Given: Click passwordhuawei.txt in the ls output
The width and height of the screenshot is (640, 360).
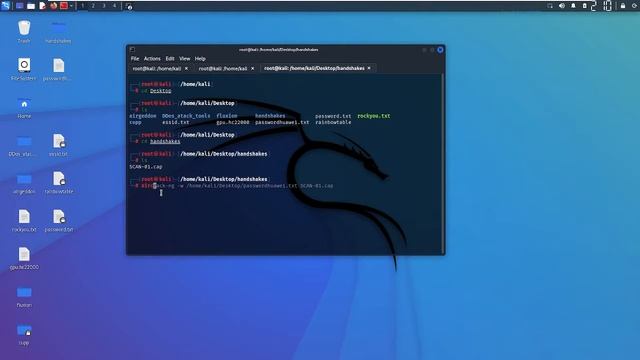Looking at the screenshot, I should pos(282,122).
